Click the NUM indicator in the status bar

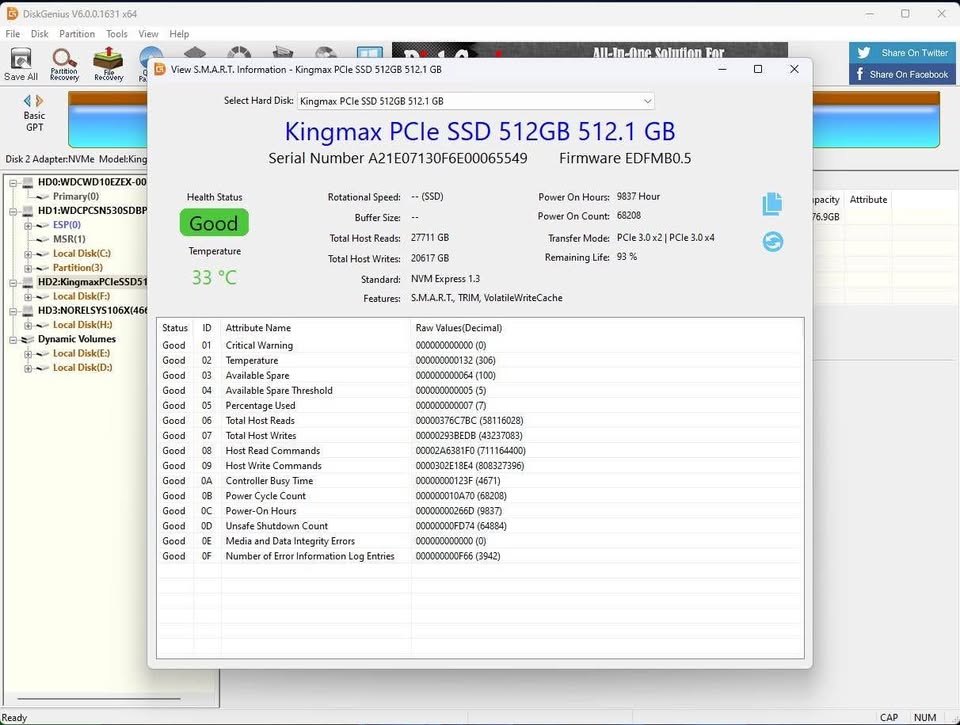(924, 718)
